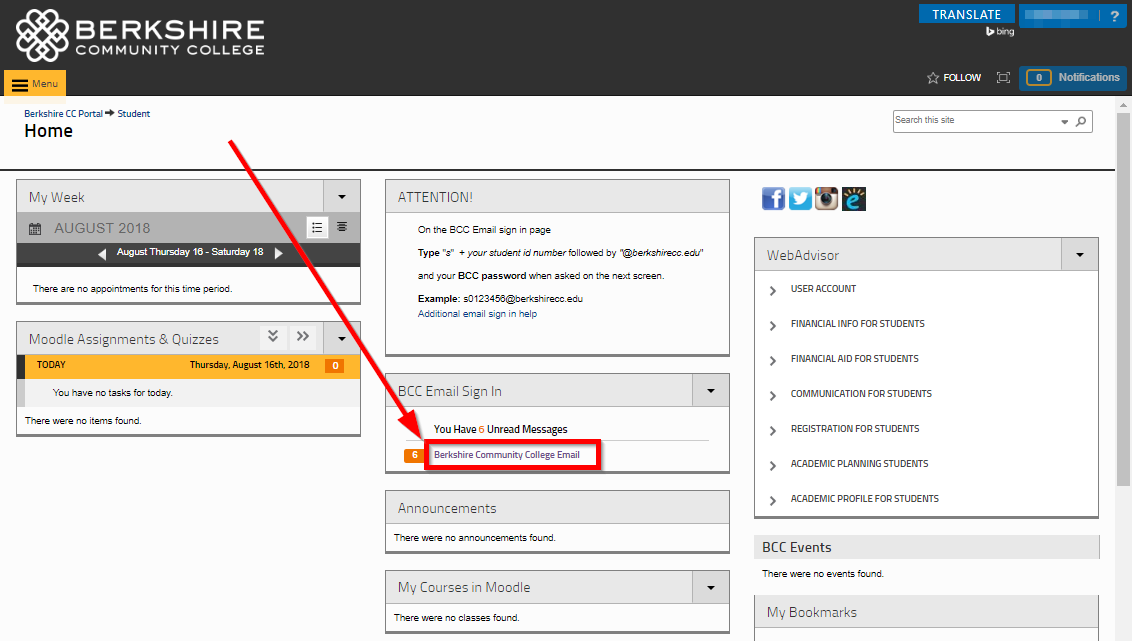Click the orange unread count badge
The image size is (1132, 641).
click(x=414, y=455)
